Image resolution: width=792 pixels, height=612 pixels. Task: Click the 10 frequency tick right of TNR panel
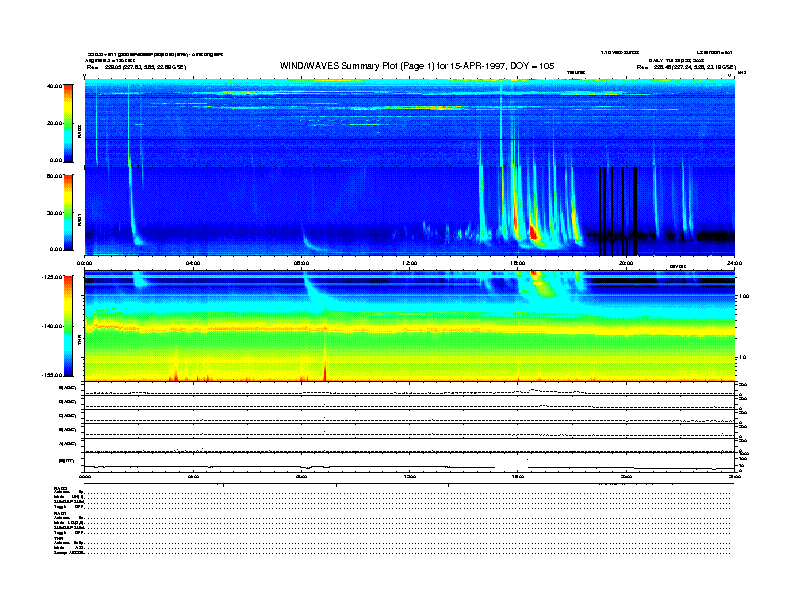pyautogui.click(x=742, y=358)
